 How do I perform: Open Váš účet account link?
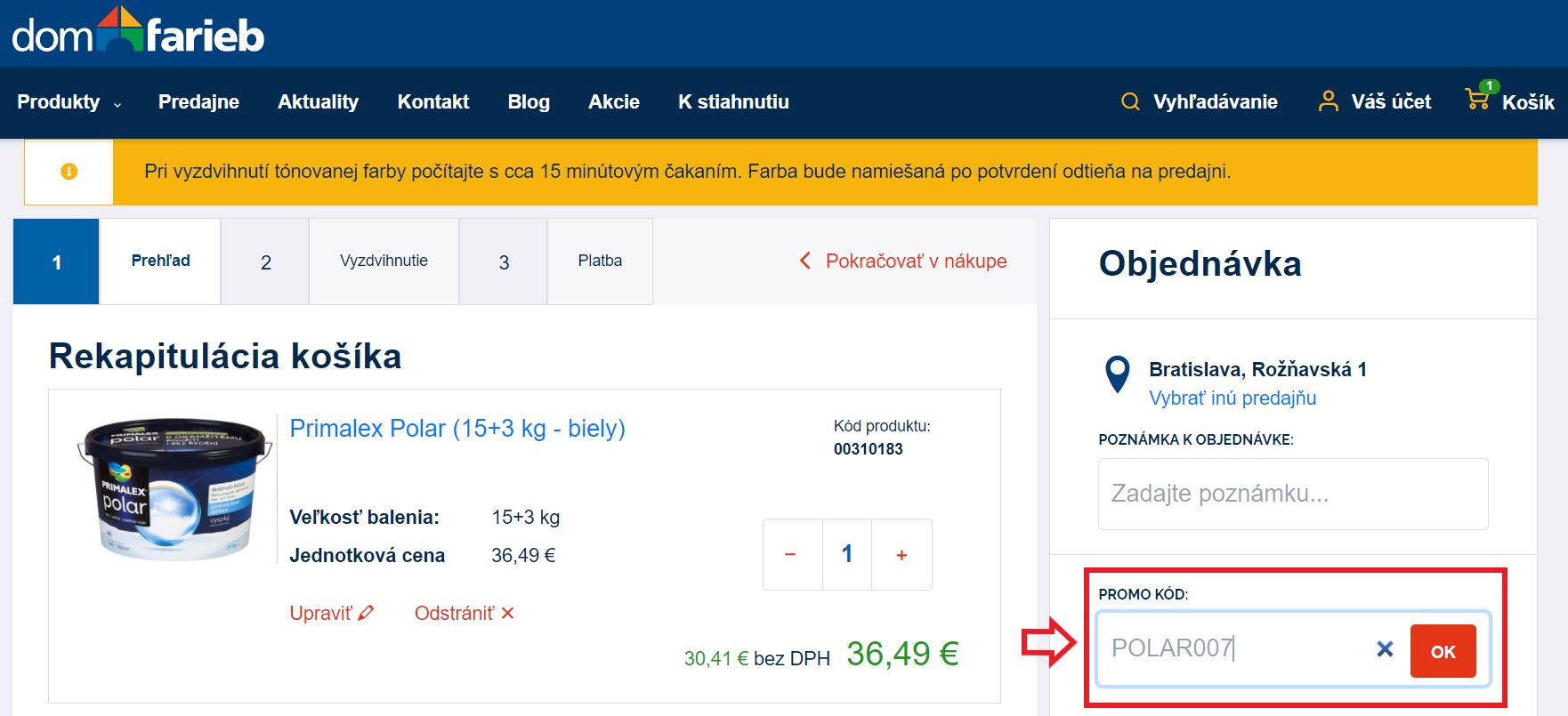(x=1391, y=102)
